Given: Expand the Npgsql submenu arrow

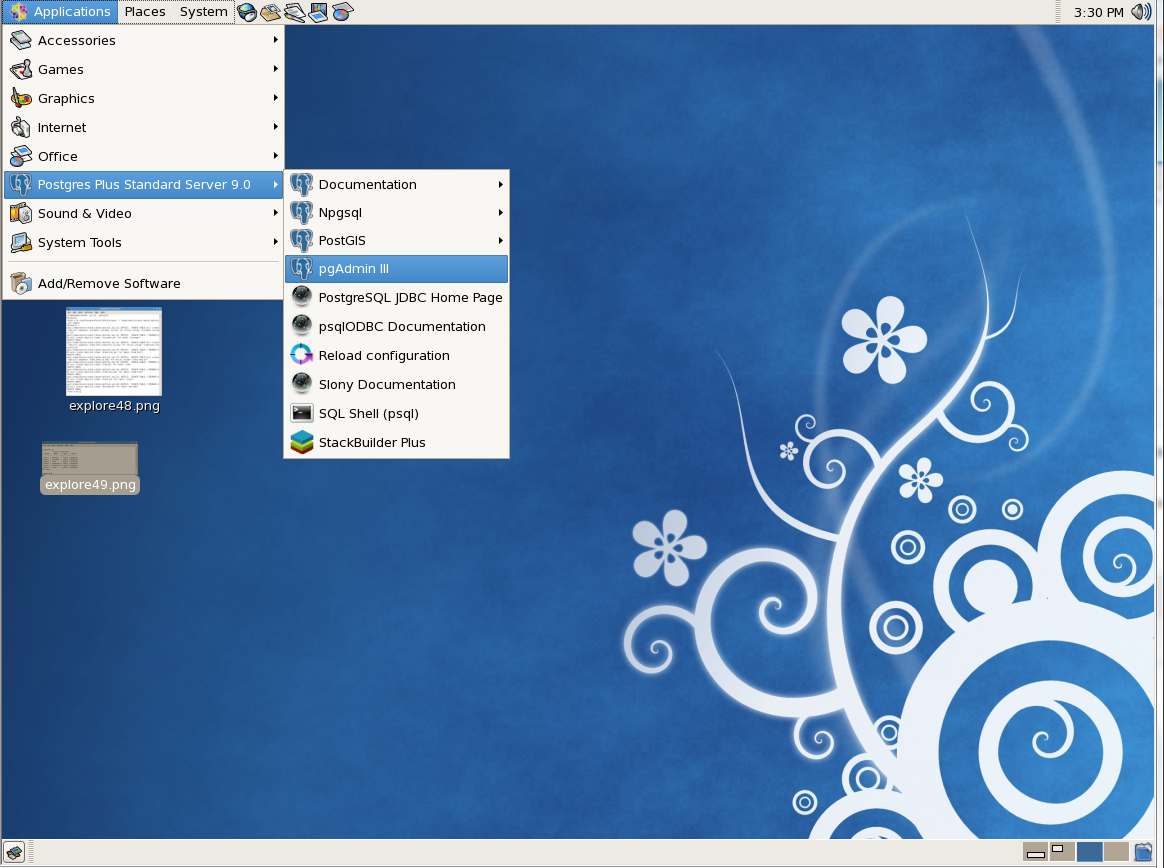Looking at the screenshot, I should (500, 212).
